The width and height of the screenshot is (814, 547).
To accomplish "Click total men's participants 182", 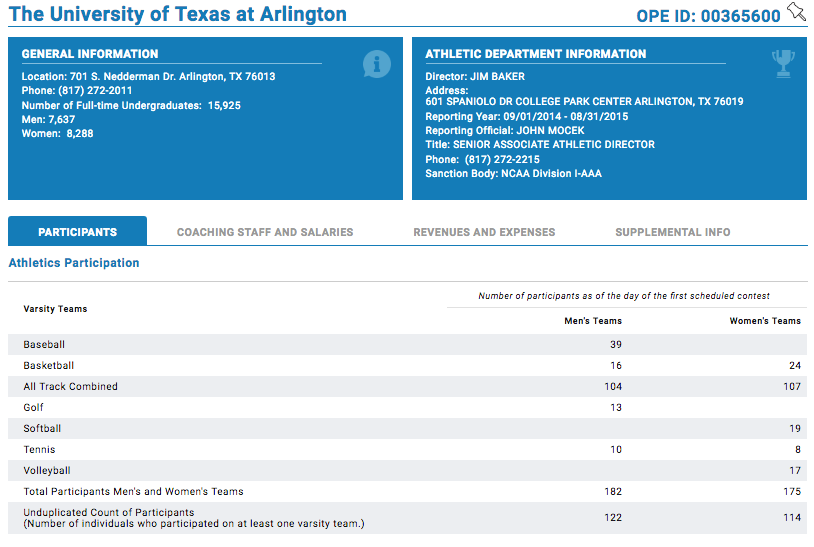I will coord(613,491).
